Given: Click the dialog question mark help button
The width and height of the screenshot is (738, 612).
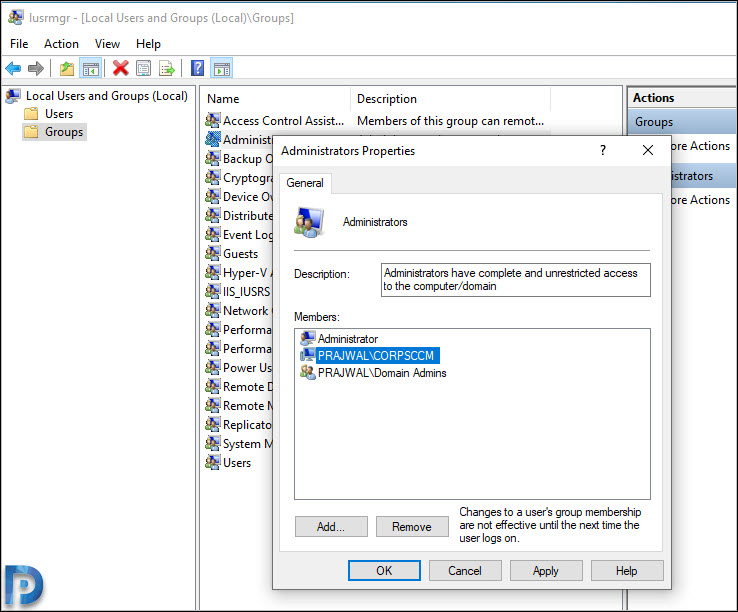Looking at the screenshot, I should [x=603, y=151].
